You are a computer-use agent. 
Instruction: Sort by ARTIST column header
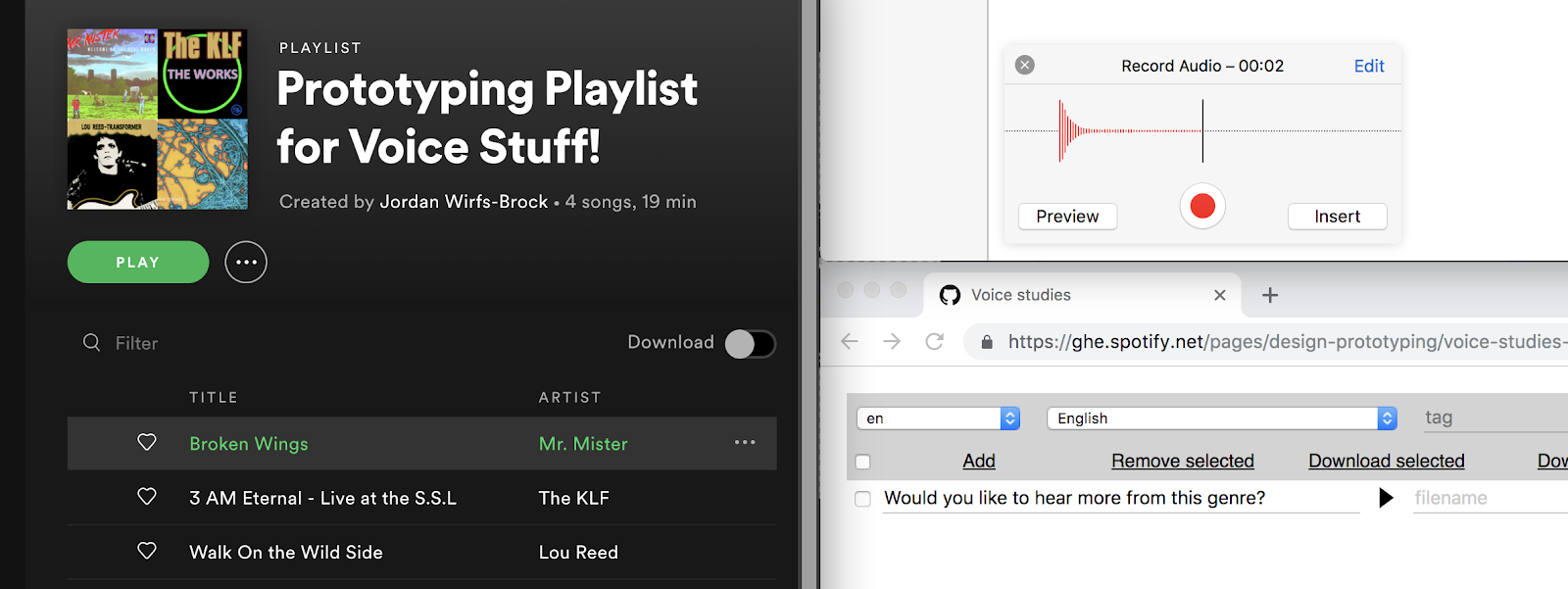pos(570,397)
